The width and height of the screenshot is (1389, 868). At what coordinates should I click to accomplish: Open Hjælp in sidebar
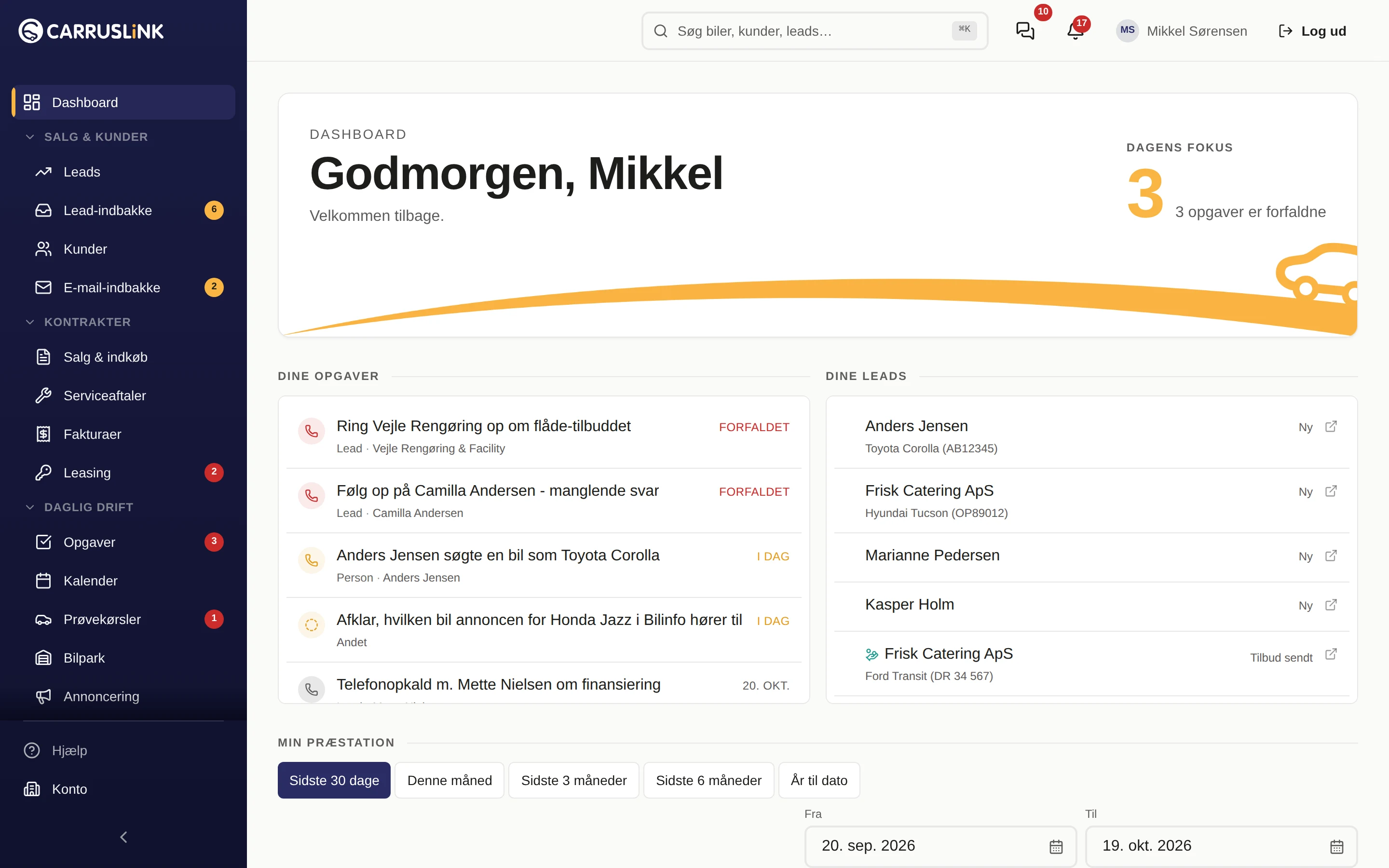coord(123,750)
